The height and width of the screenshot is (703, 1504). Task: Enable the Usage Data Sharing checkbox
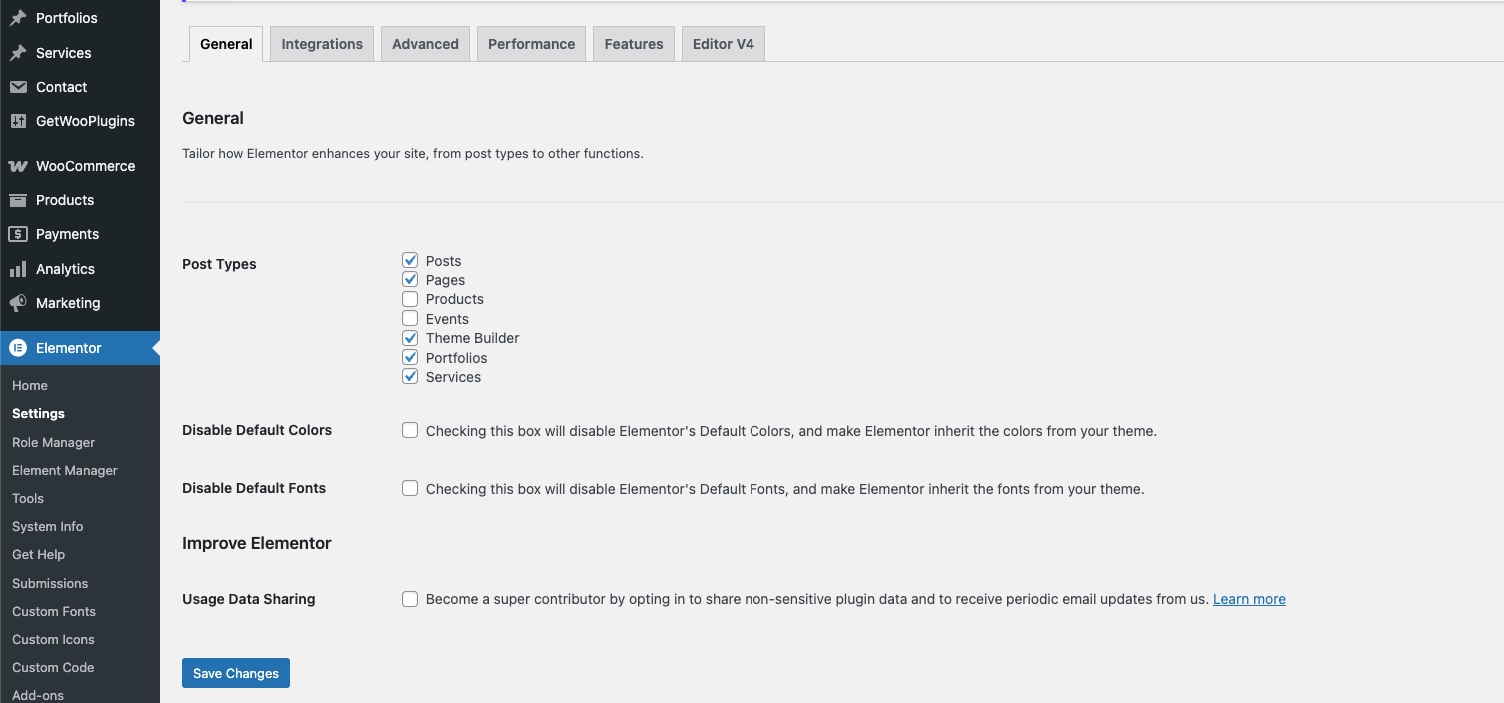pyautogui.click(x=410, y=599)
